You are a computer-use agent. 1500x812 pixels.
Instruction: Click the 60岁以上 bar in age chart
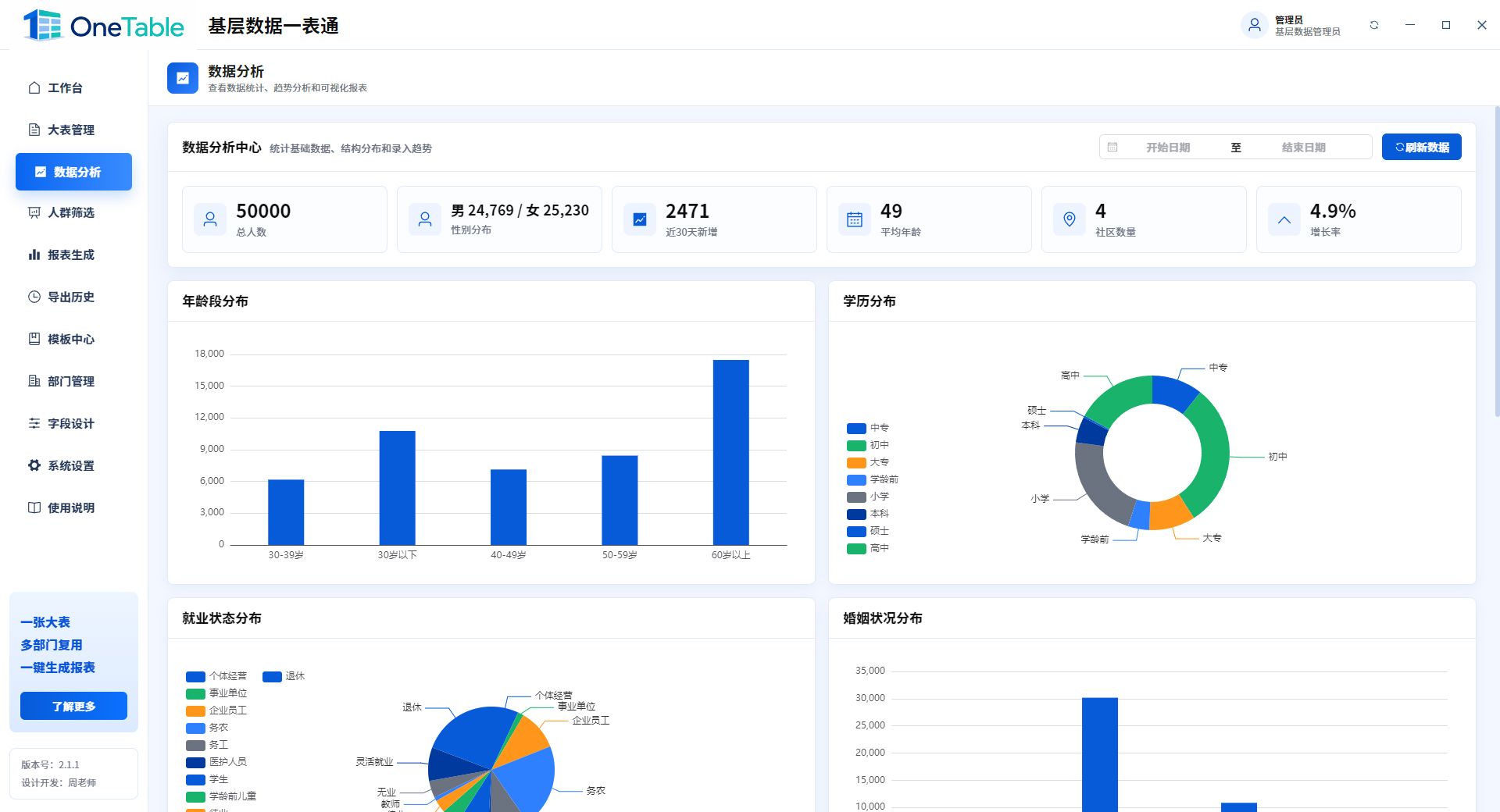730,452
